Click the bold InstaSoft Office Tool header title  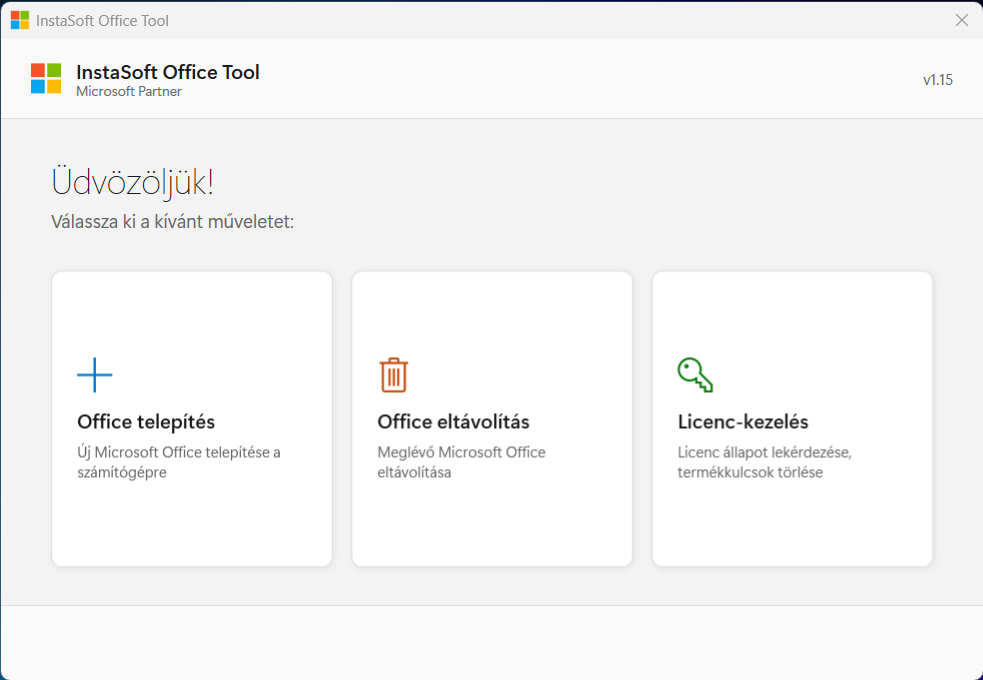[x=168, y=72]
